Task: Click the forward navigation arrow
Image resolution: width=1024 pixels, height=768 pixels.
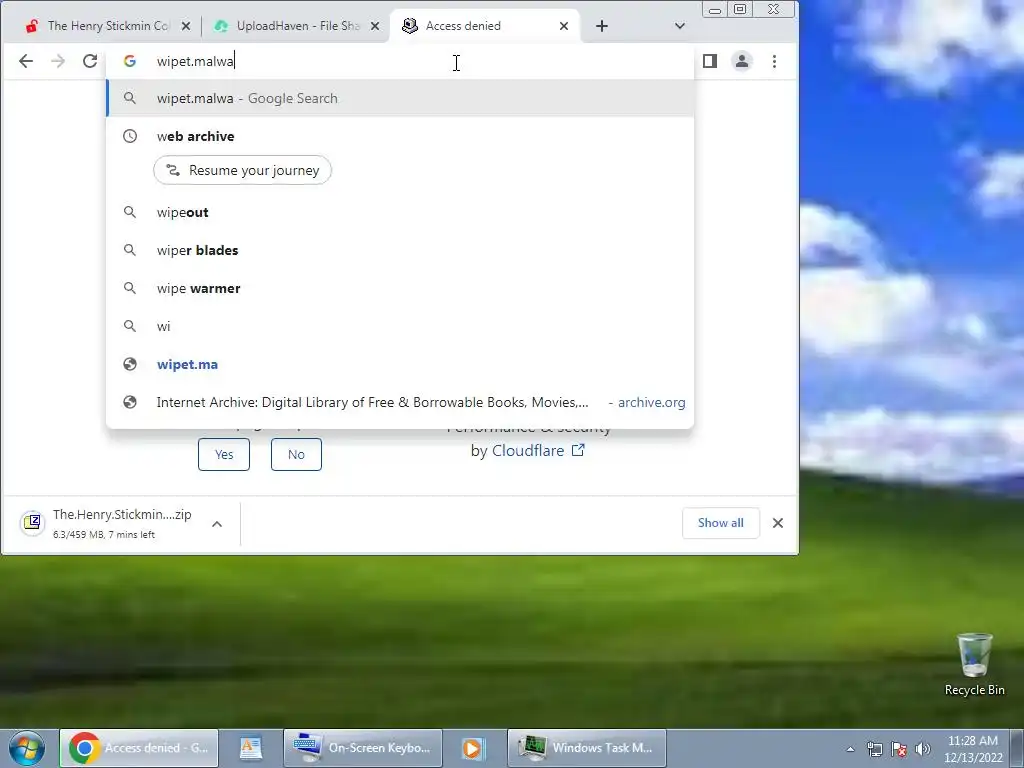Action: tap(57, 61)
